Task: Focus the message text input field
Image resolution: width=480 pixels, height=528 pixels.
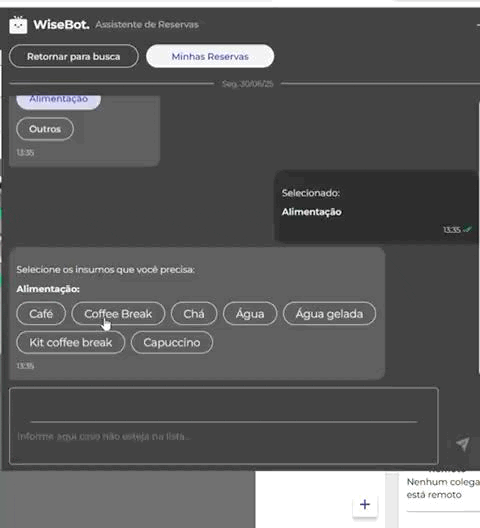Action: click(224, 426)
